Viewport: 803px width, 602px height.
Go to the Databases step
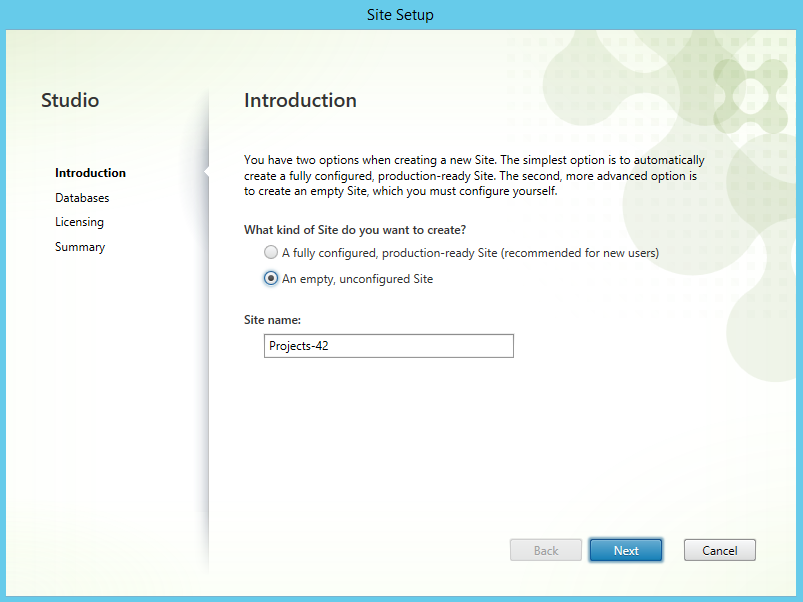click(82, 198)
